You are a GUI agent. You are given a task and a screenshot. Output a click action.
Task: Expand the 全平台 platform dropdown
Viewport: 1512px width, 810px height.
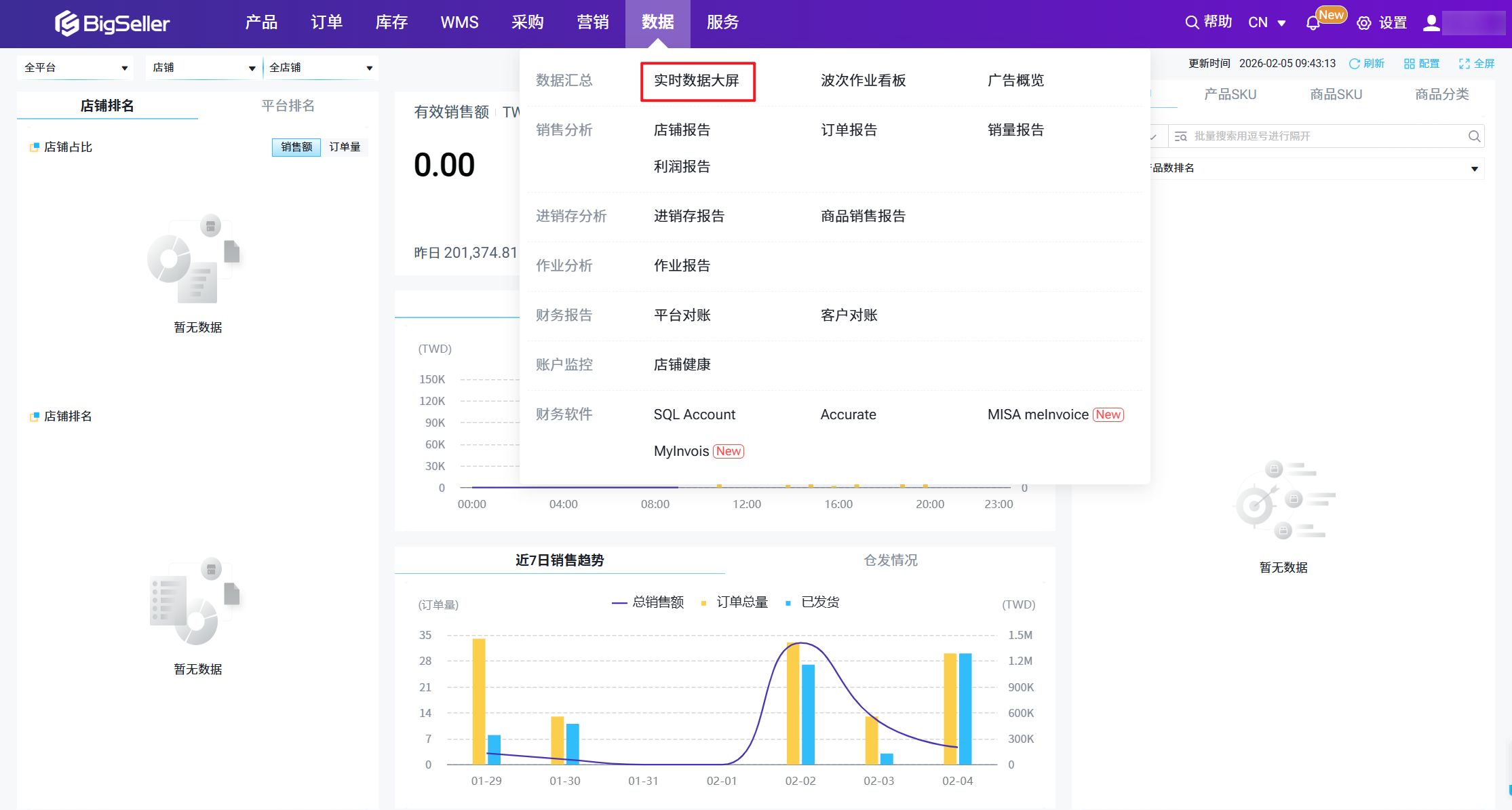(76, 68)
